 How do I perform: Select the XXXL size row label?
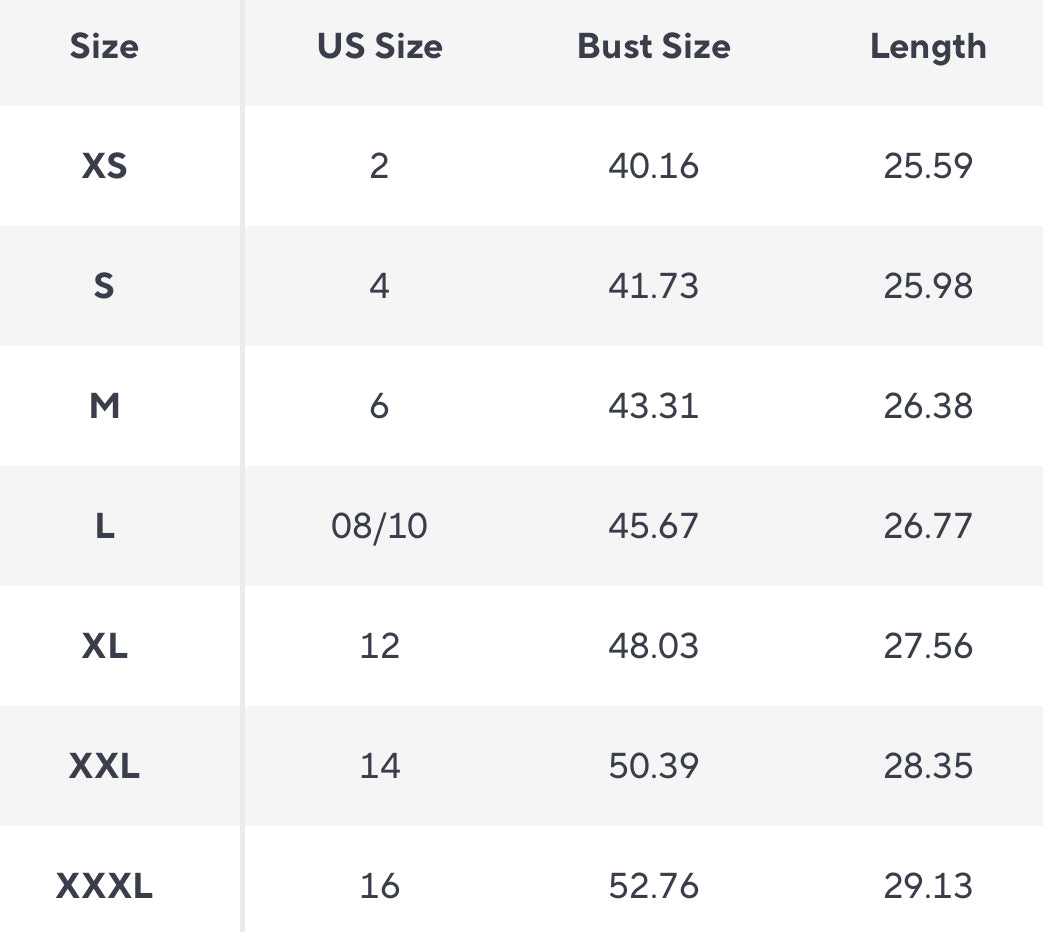104,886
